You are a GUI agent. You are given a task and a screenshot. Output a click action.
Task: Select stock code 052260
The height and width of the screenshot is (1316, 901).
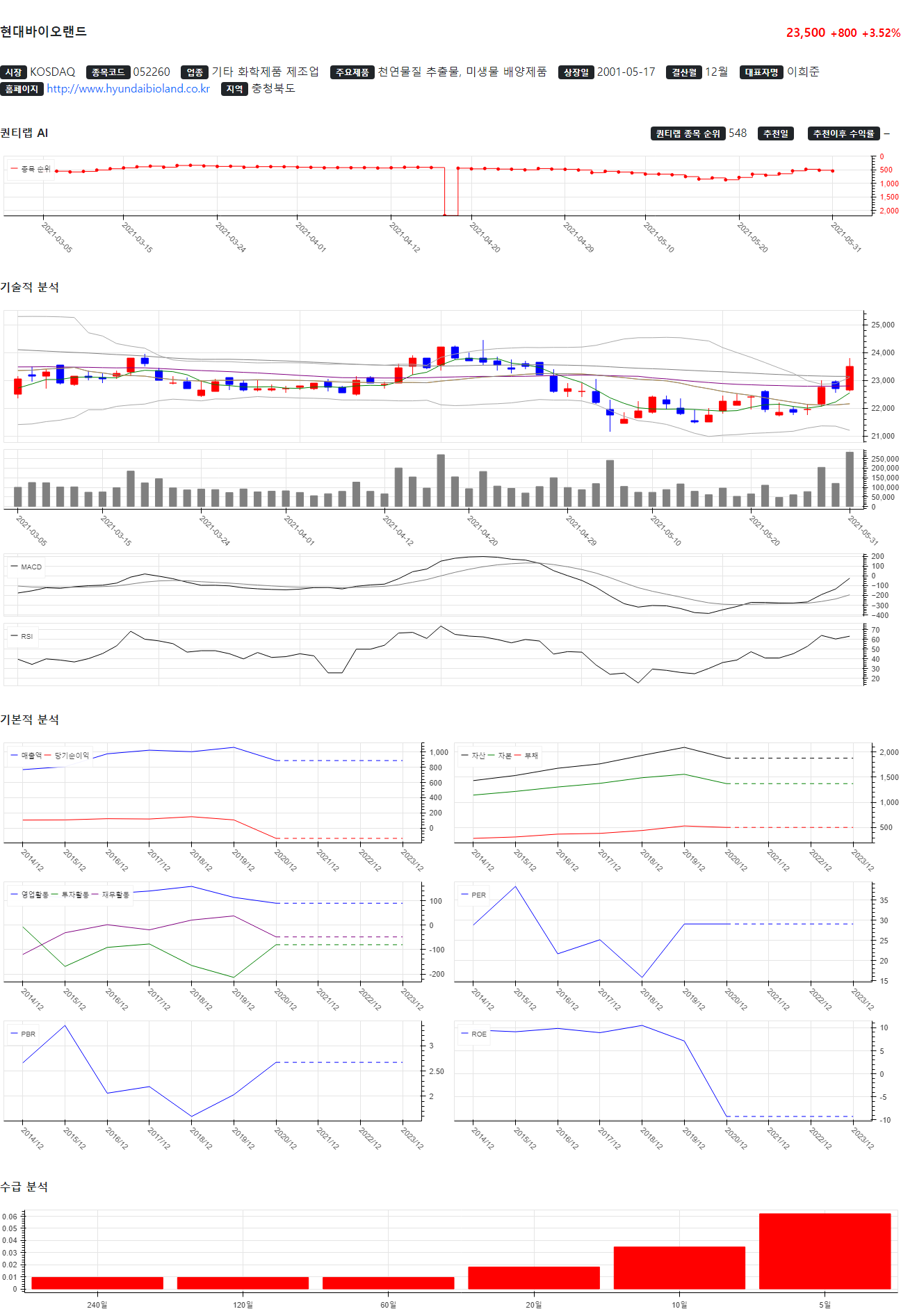(x=152, y=72)
